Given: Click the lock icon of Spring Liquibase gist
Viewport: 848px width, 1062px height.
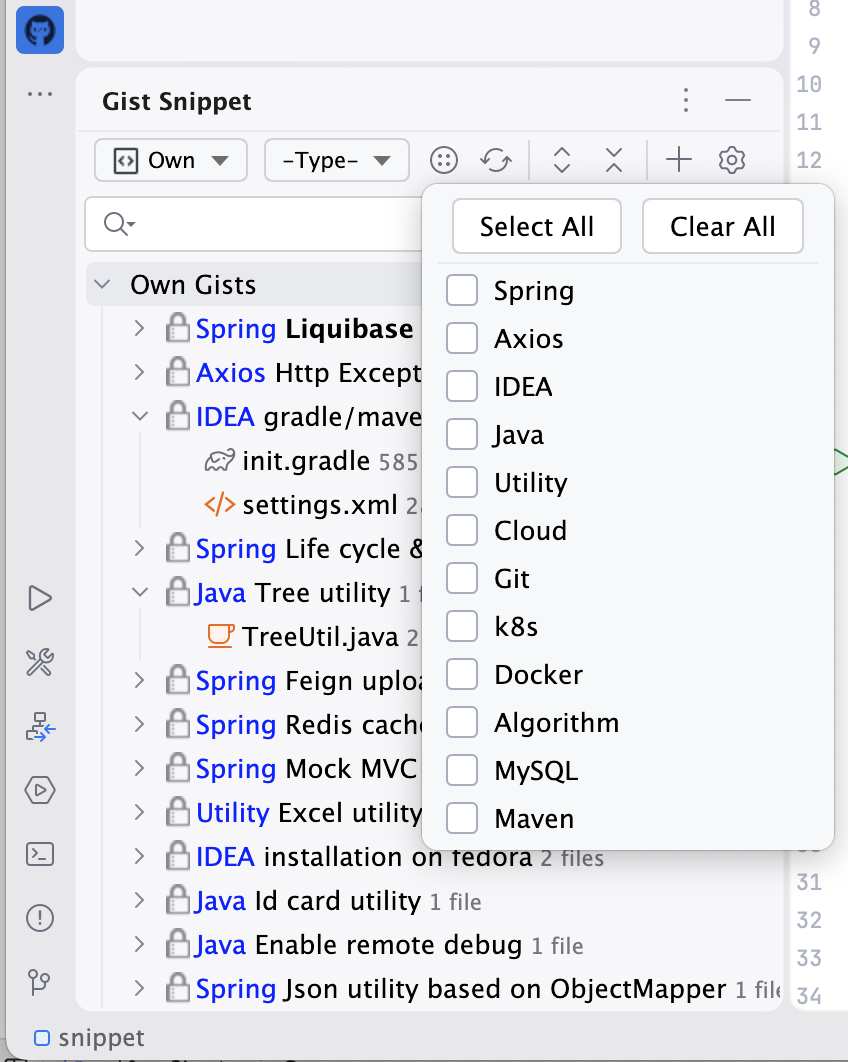Looking at the screenshot, I should (177, 328).
